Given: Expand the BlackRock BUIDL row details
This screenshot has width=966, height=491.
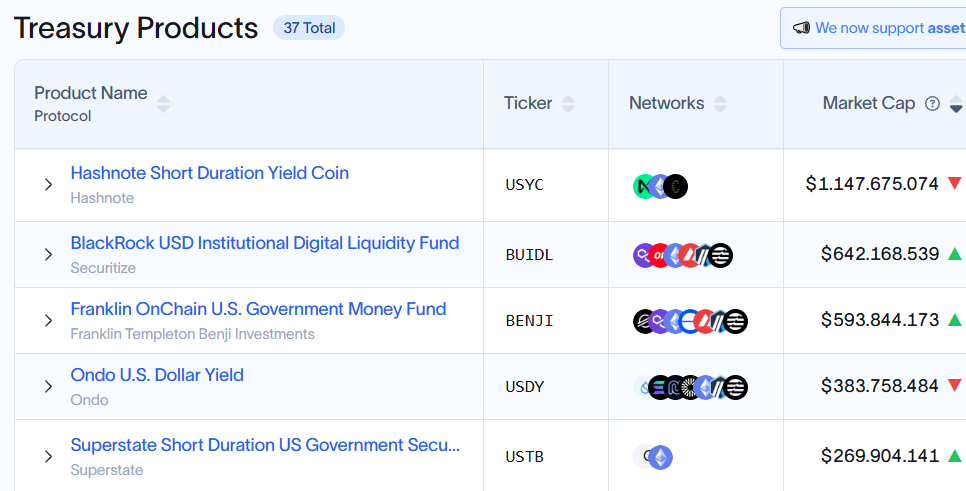Looking at the screenshot, I should click(48, 254).
